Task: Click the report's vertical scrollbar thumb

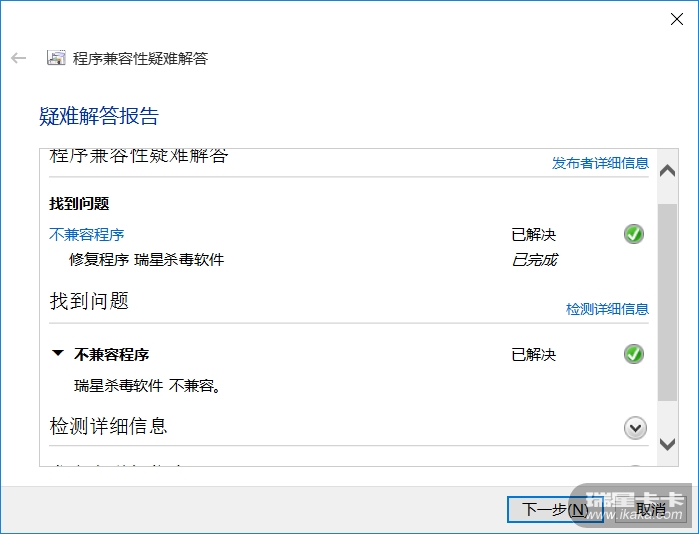Action: (x=667, y=302)
